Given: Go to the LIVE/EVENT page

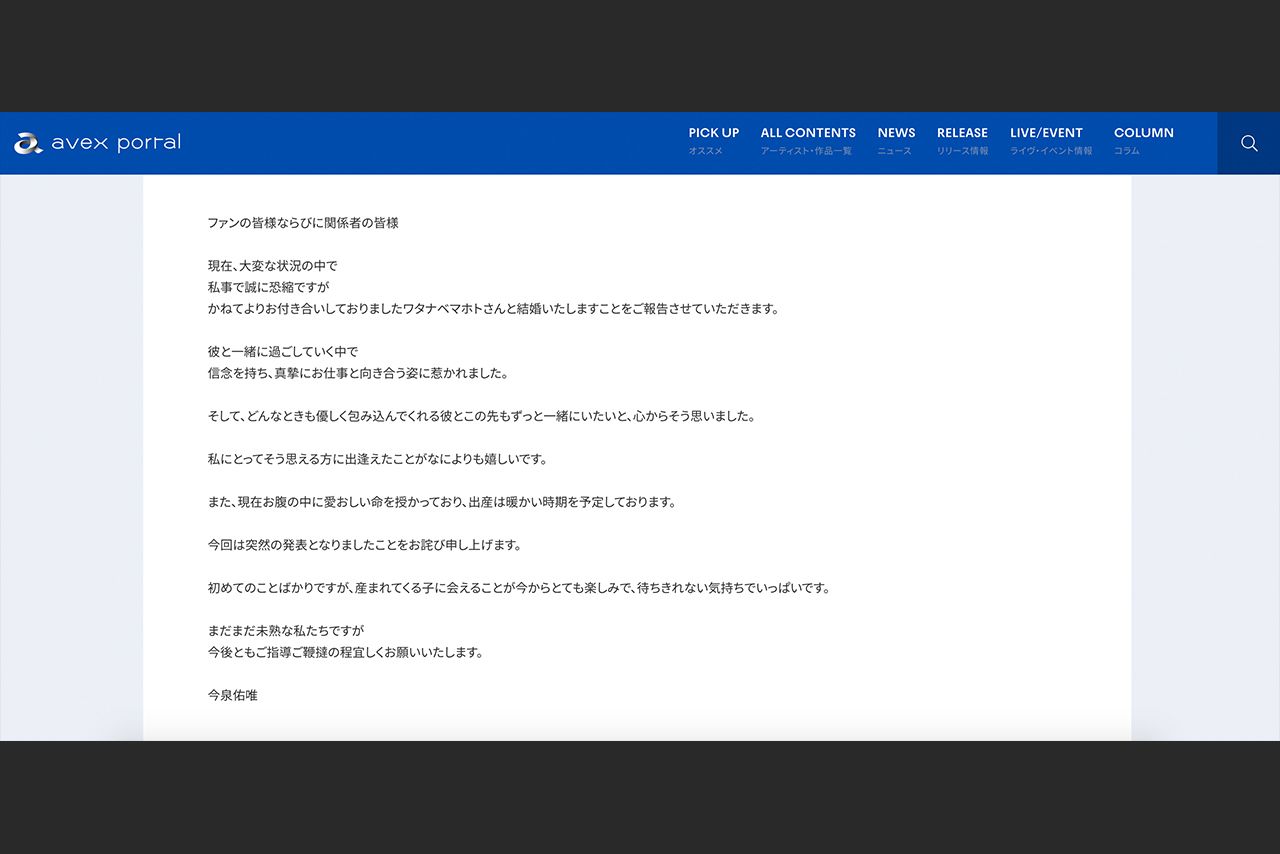Looking at the screenshot, I should pos(1046,132).
